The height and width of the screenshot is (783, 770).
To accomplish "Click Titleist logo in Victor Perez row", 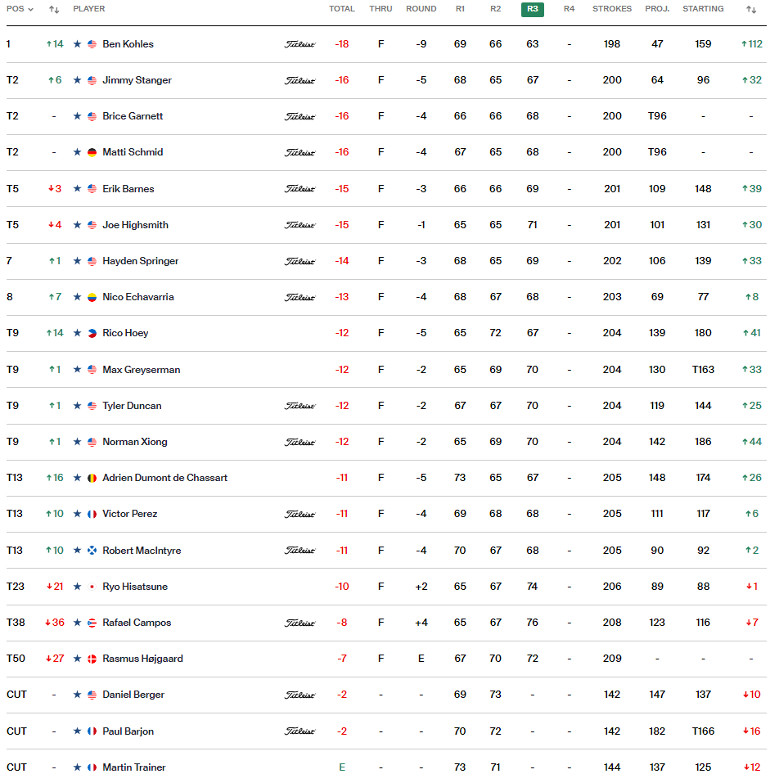I will pyautogui.click(x=300, y=514).
